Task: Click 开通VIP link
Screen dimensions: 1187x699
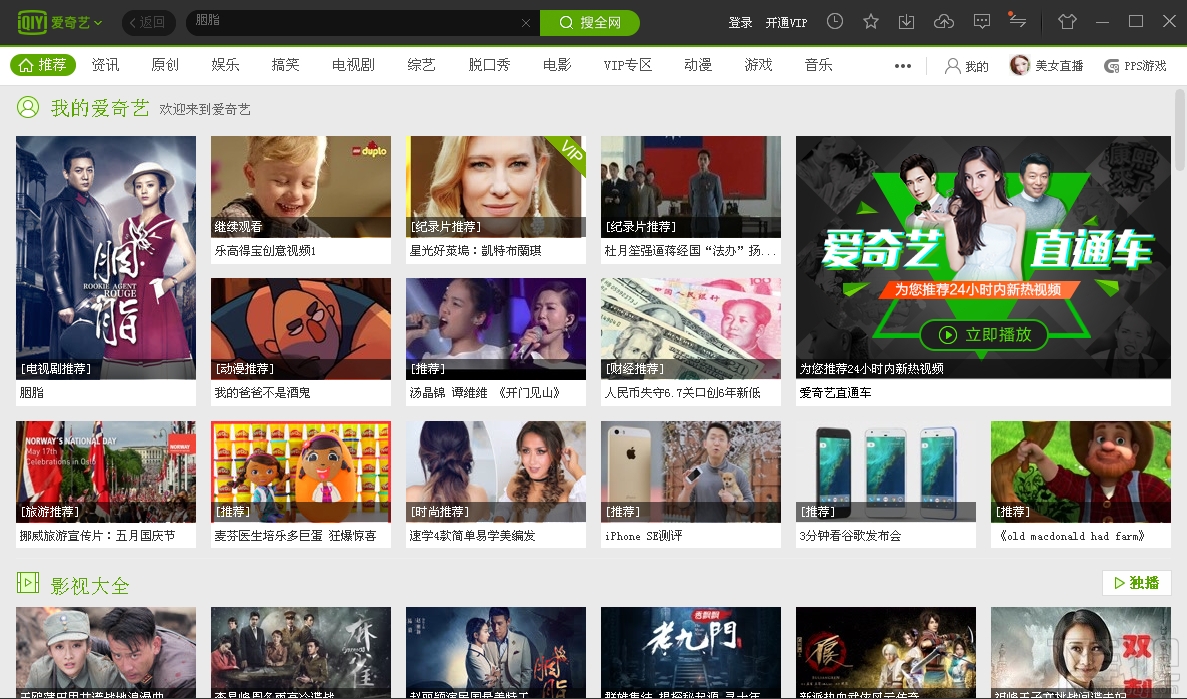Action: coord(786,23)
